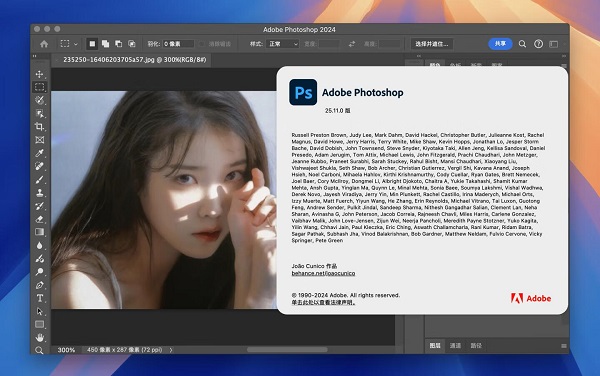
Task: Click the 羽化 feather input field
Action: click(178, 44)
